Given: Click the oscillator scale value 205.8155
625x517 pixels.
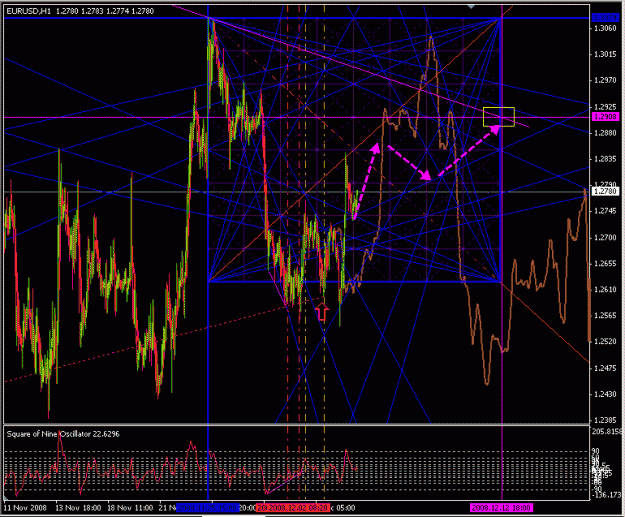Looking at the screenshot, I should point(607,431).
